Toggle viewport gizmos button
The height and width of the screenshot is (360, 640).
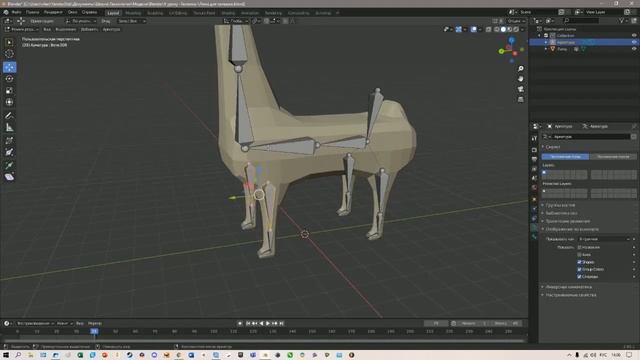tap(459, 29)
